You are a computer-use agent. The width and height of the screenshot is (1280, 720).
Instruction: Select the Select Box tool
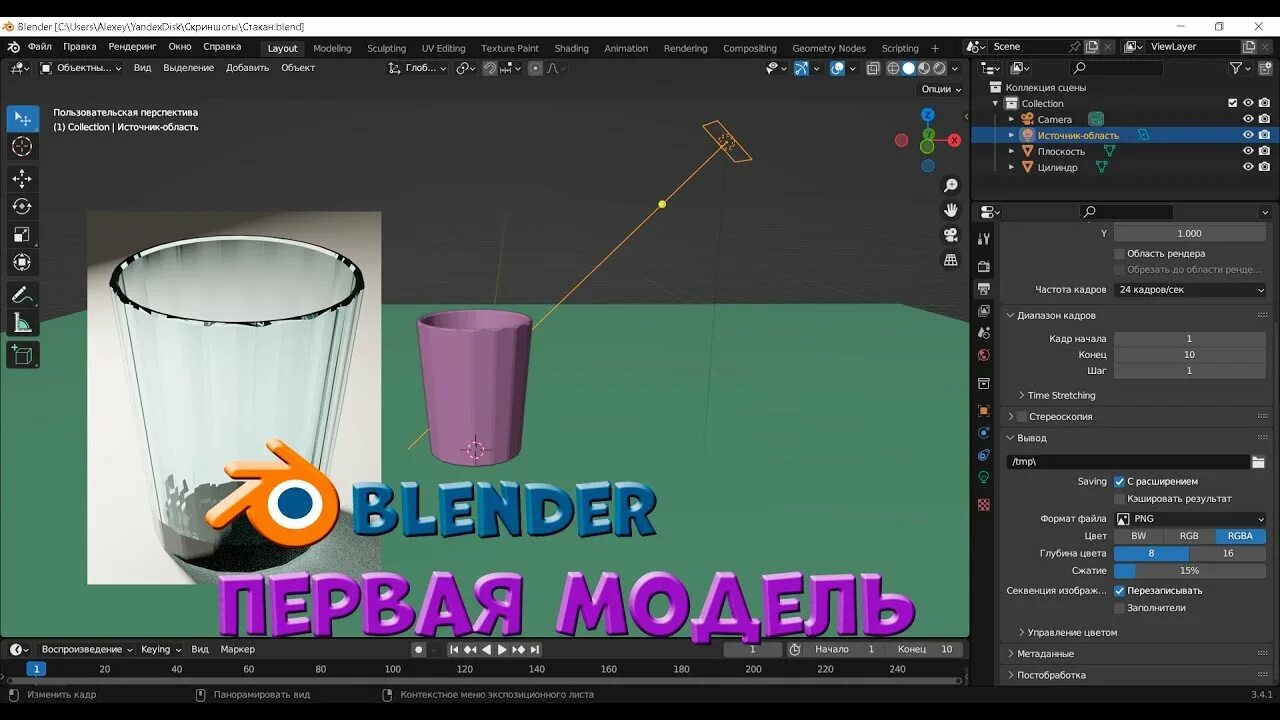[22, 119]
